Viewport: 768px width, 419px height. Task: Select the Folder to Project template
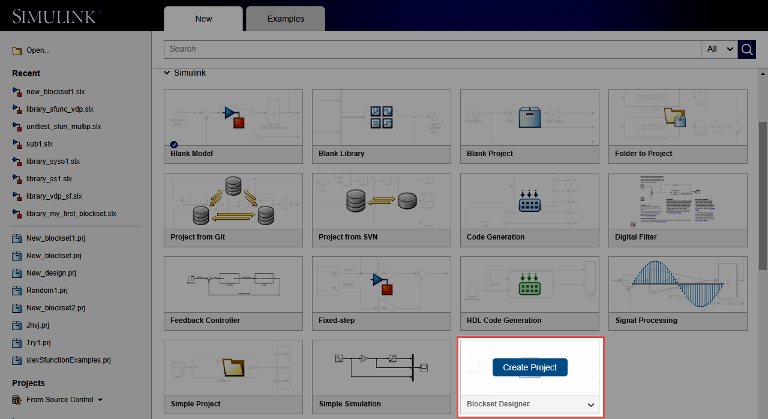click(x=678, y=126)
